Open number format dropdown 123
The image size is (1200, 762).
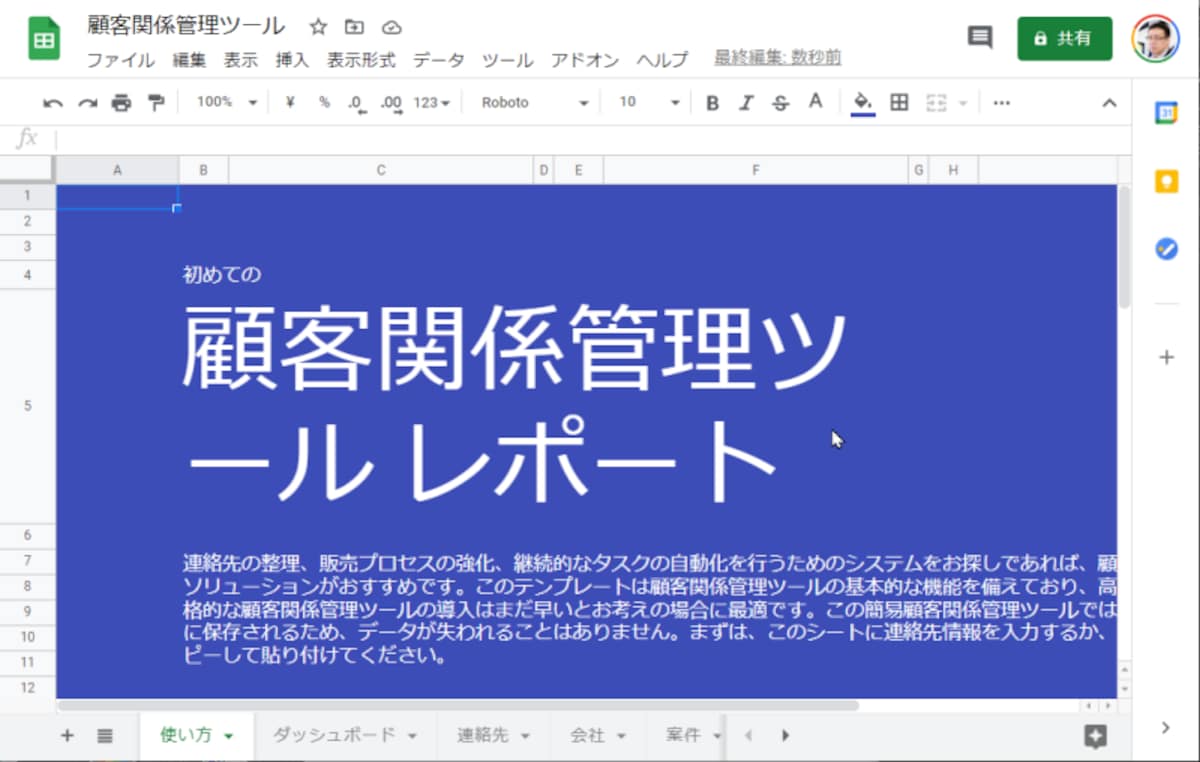pos(432,102)
